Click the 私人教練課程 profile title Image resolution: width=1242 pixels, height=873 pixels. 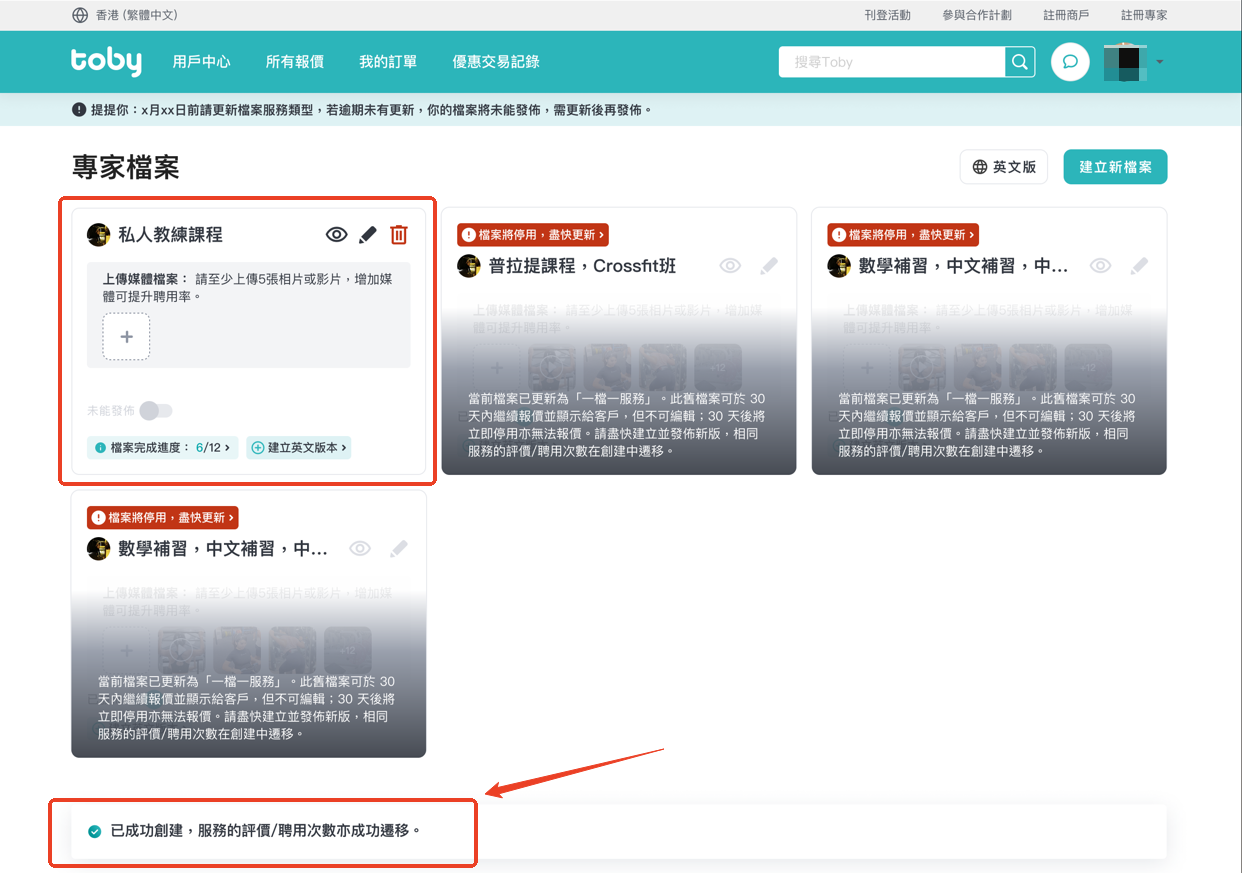coord(170,235)
